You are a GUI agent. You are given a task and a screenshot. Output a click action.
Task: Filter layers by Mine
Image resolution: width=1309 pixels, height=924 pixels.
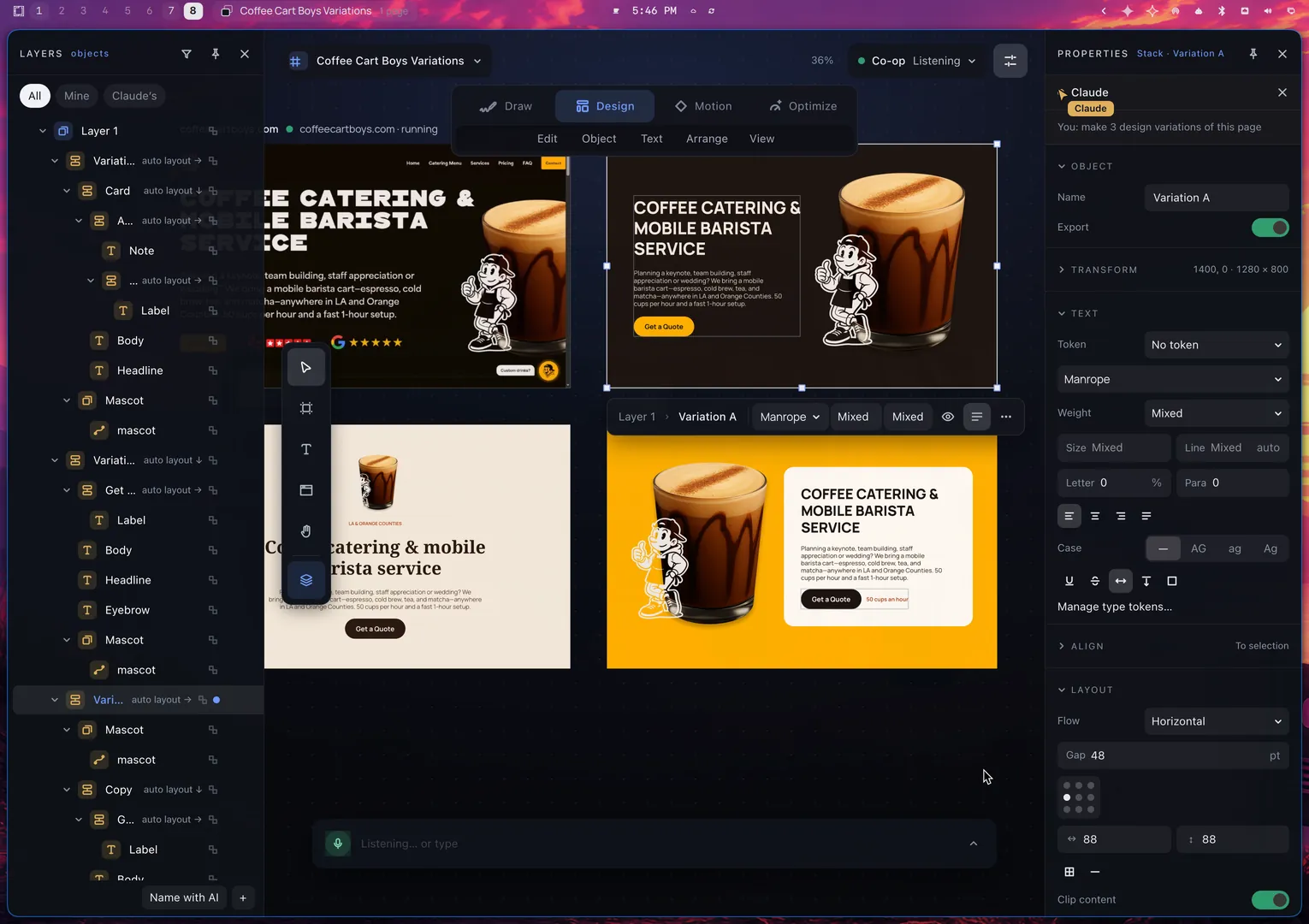(x=76, y=96)
